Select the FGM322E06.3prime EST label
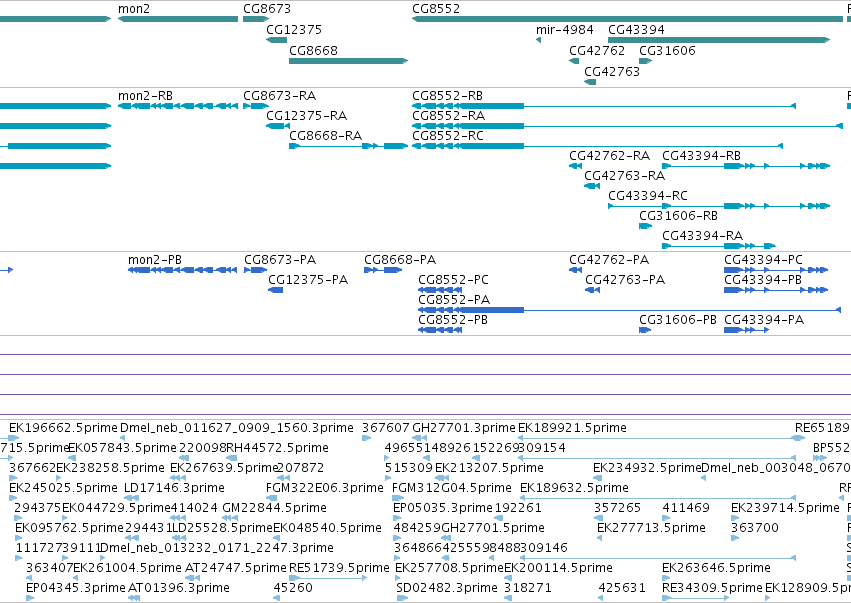The height and width of the screenshot is (603, 851). tap(325, 488)
